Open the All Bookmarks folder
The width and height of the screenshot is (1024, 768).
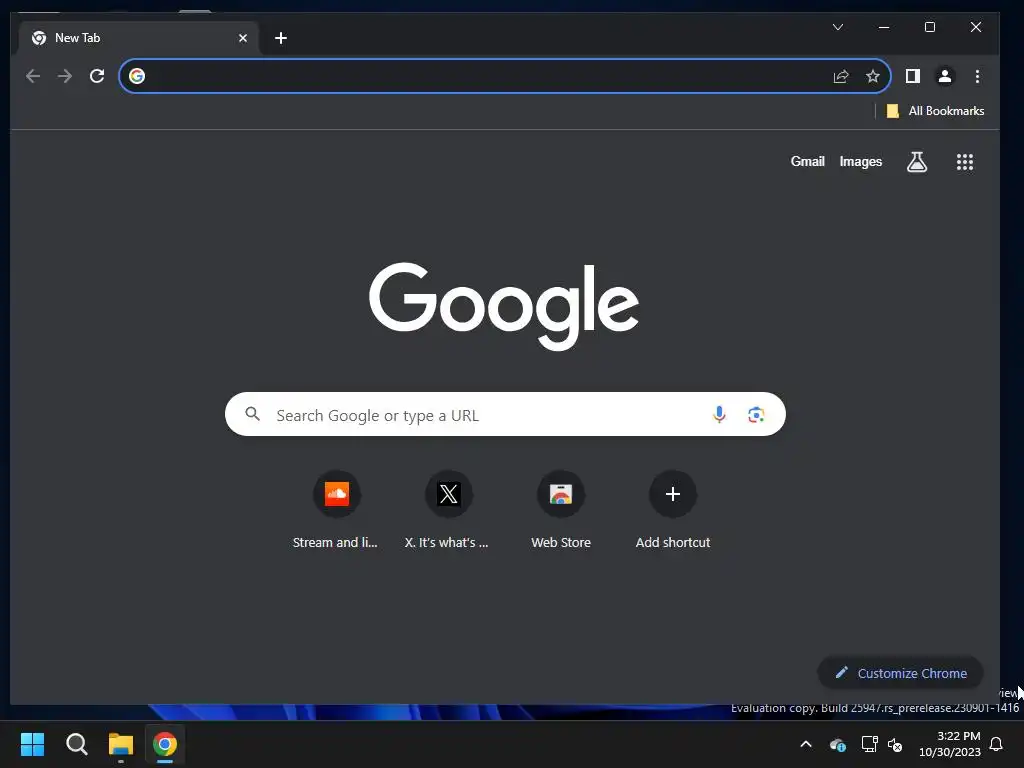coord(935,111)
